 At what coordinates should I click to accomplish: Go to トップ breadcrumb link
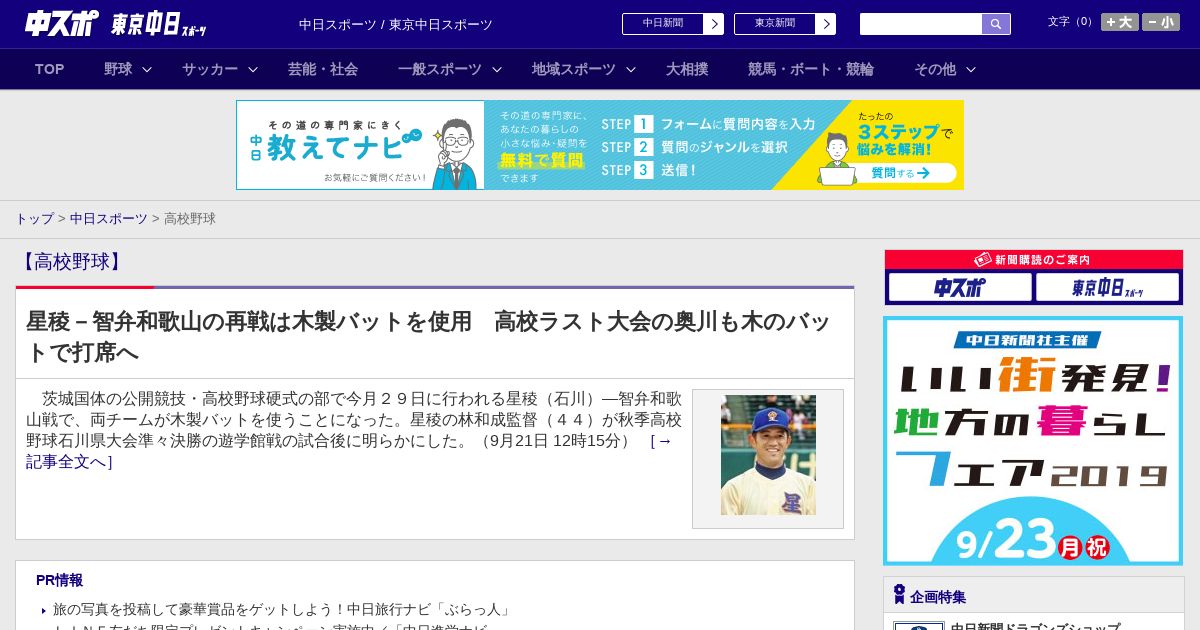(34, 218)
